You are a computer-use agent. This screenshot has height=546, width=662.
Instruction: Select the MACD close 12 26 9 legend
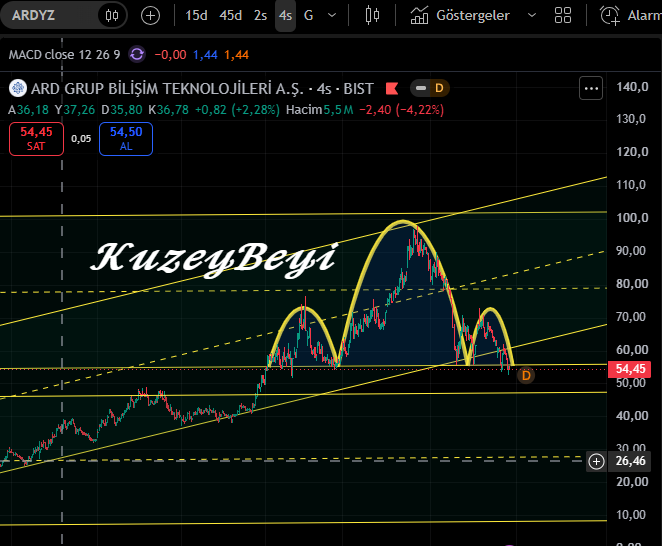pos(65,54)
